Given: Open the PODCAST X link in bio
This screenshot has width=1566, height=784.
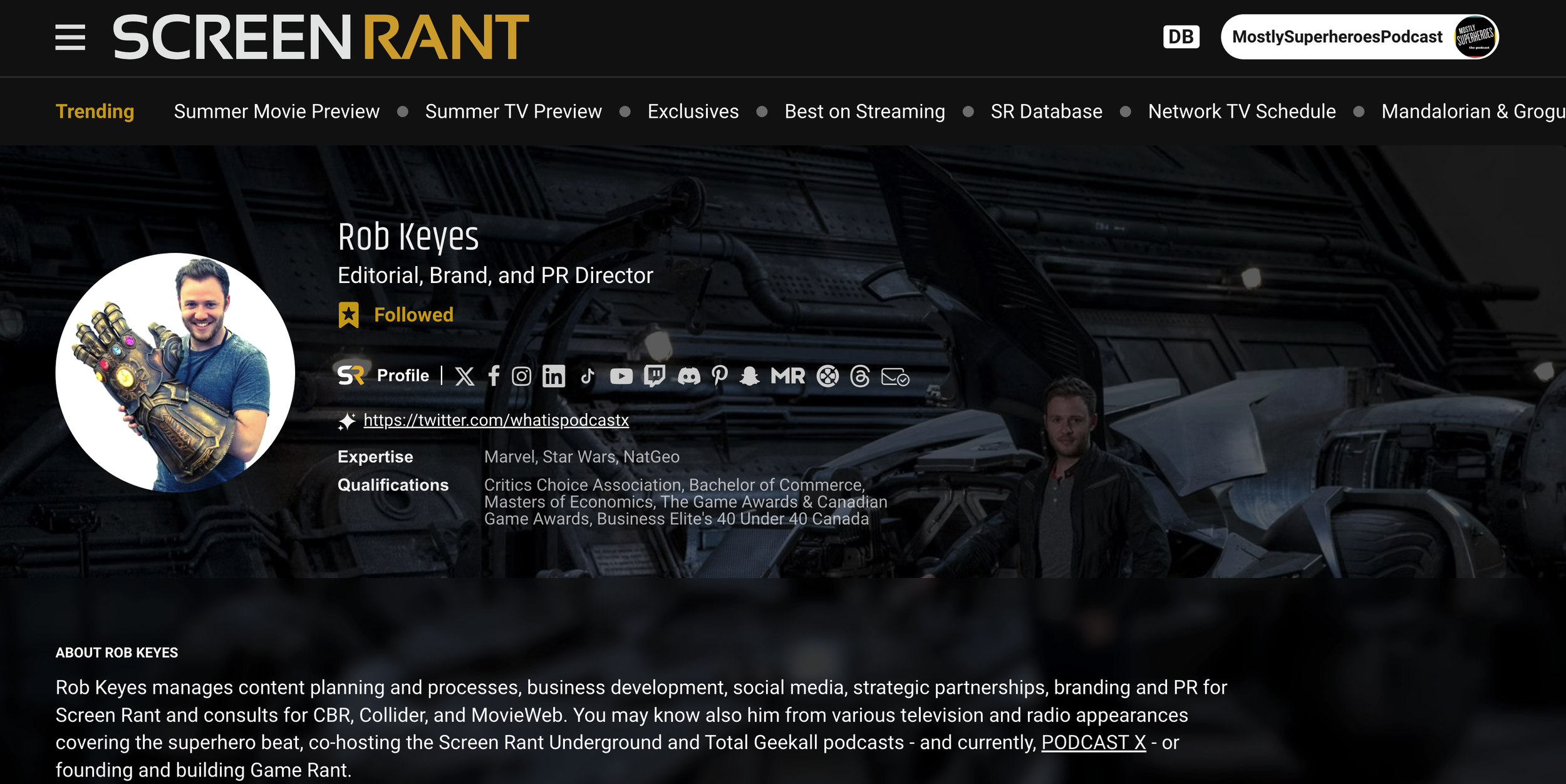Looking at the screenshot, I should click(1093, 743).
